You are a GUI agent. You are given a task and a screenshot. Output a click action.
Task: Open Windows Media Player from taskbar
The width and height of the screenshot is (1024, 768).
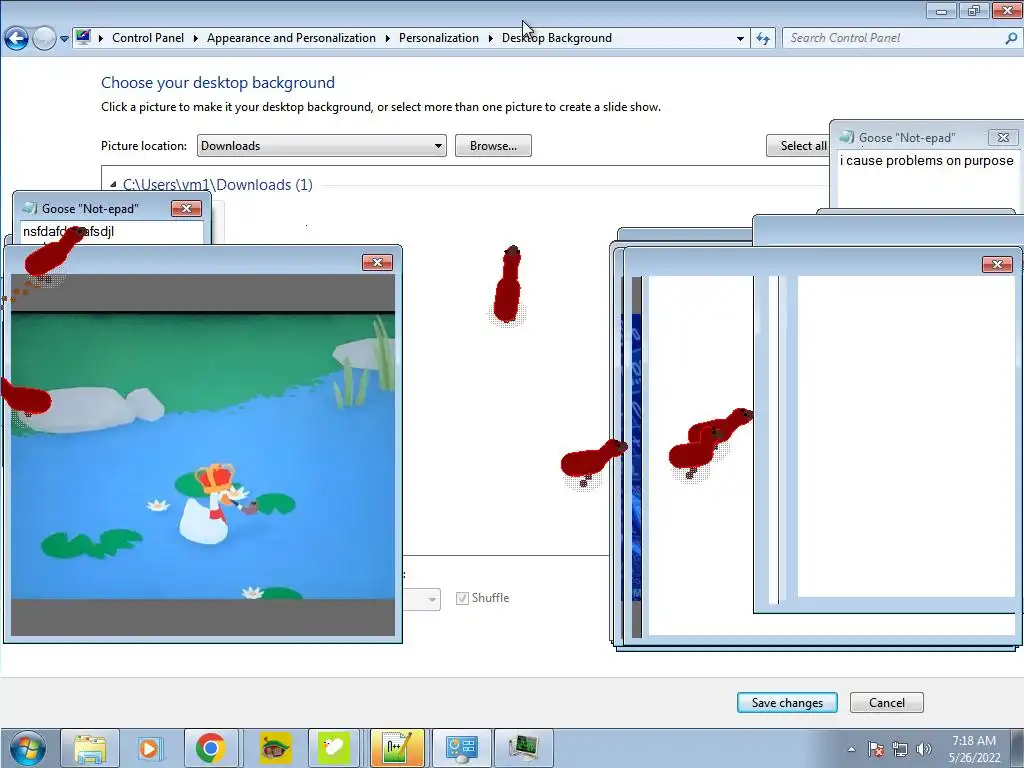150,748
